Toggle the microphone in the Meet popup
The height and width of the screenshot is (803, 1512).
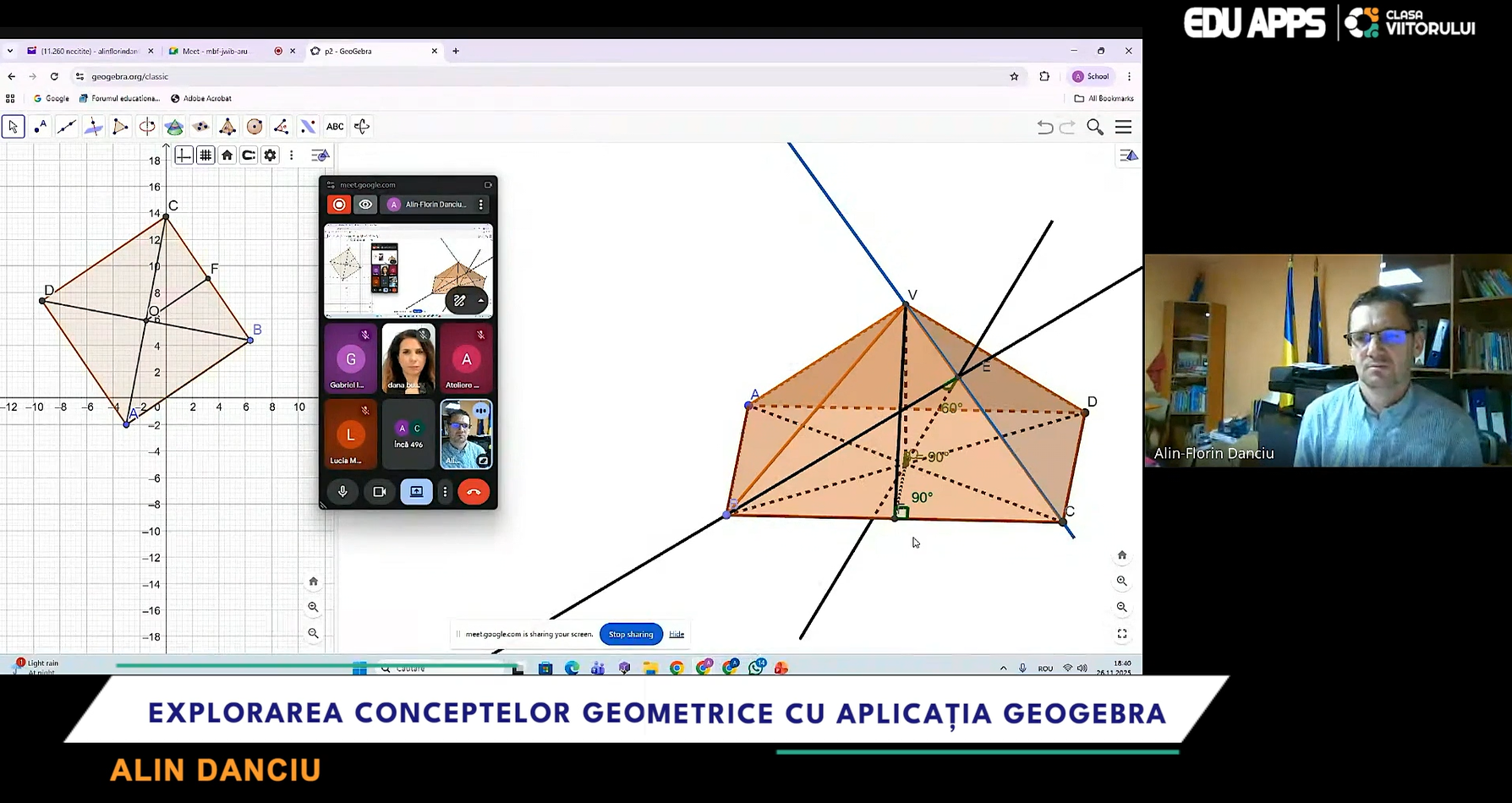point(342,492)
